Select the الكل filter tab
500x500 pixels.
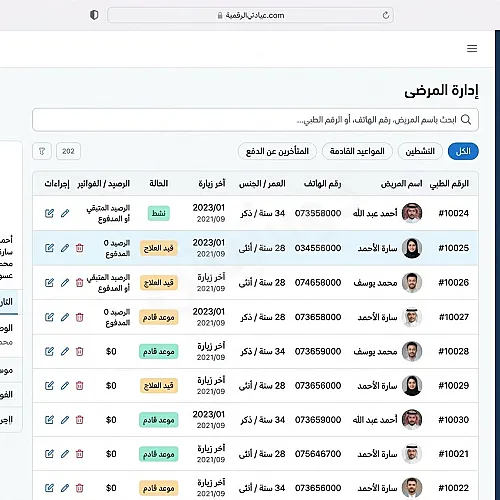coord(463,151)
